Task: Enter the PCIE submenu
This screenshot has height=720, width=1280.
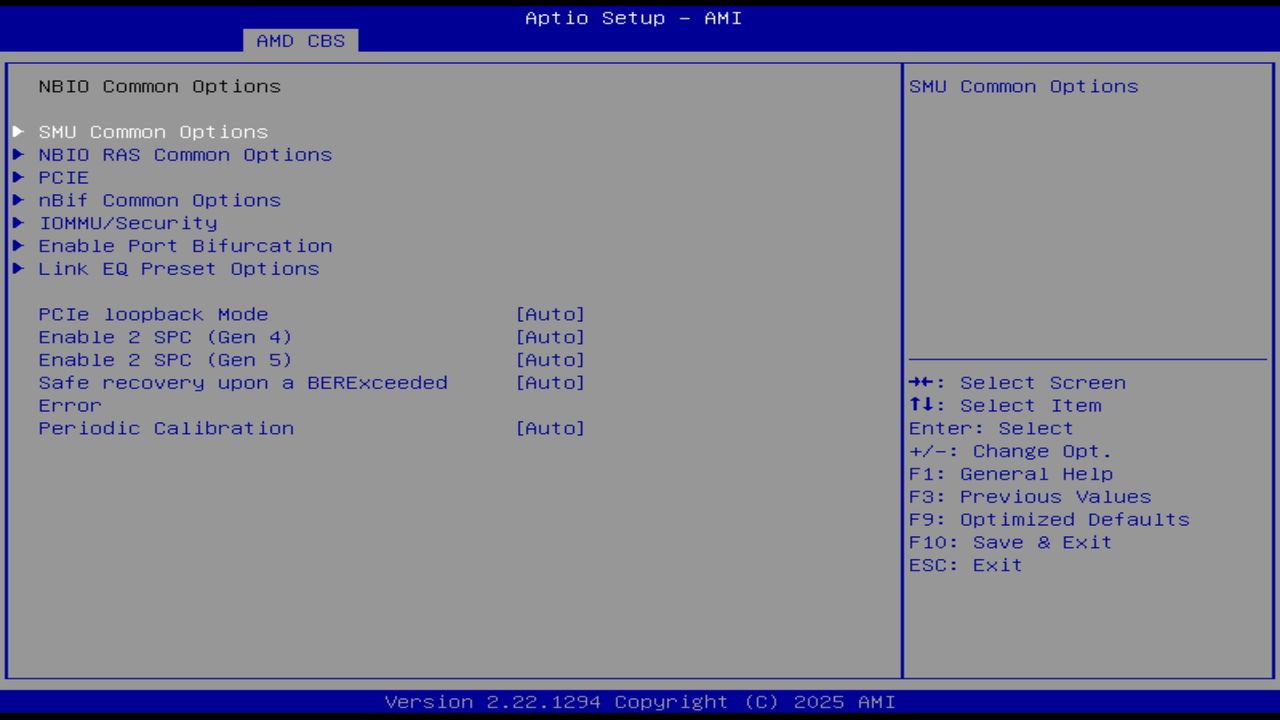Action: (x=63, y=177)
